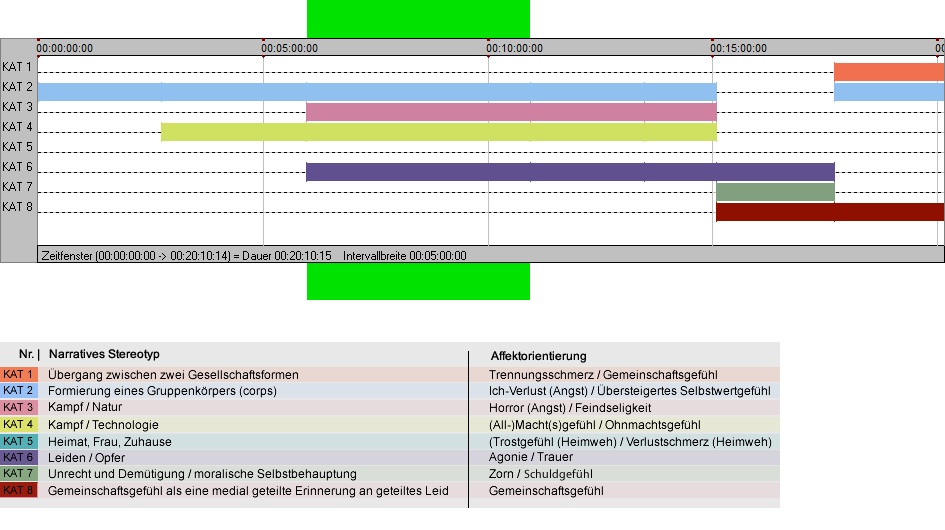Image resolution: width=945 pixels, height=530 pixels.
Task: Click 'Formierung eines Gruppenkörpers (corps)' text
Action: (x=163, y=391)
